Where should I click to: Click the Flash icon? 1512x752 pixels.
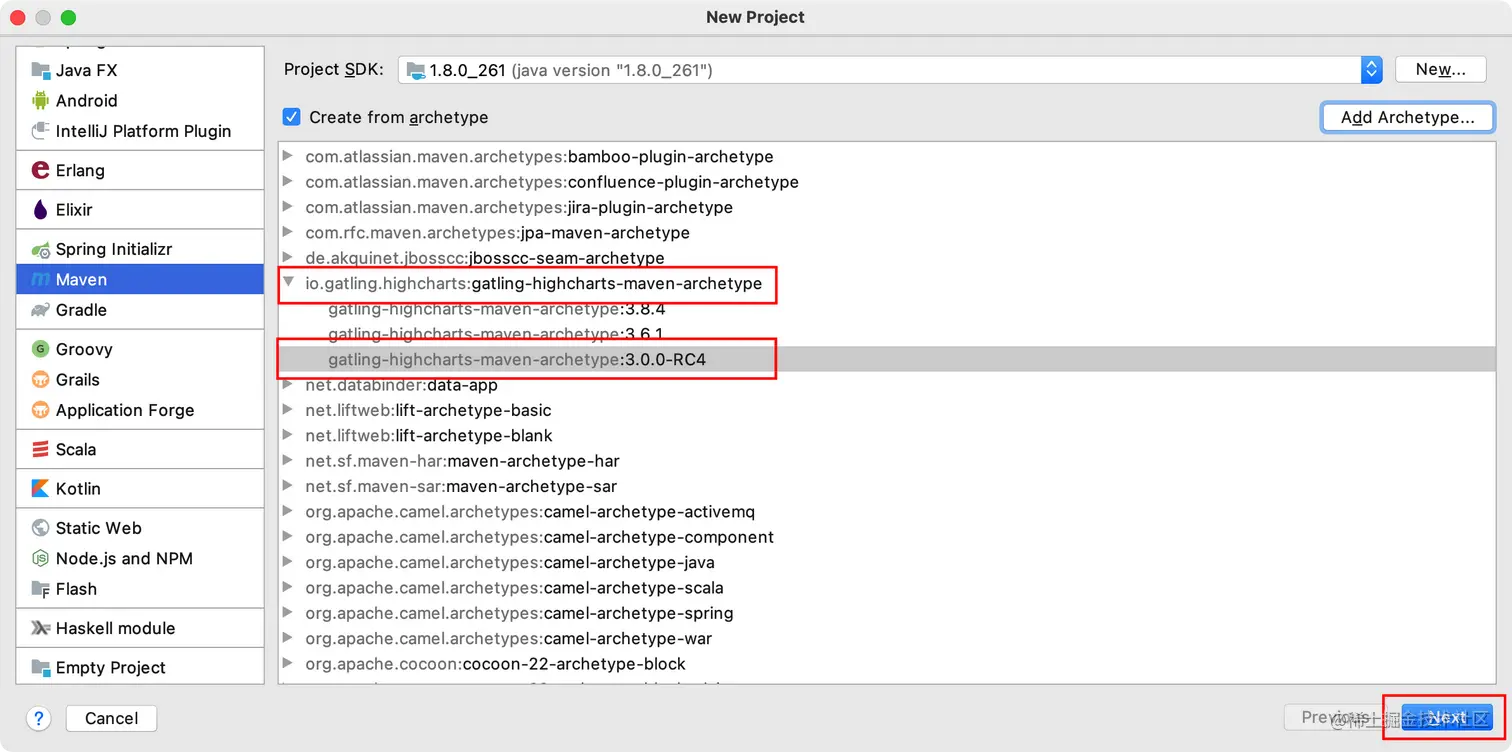click(x=40, y=589)
